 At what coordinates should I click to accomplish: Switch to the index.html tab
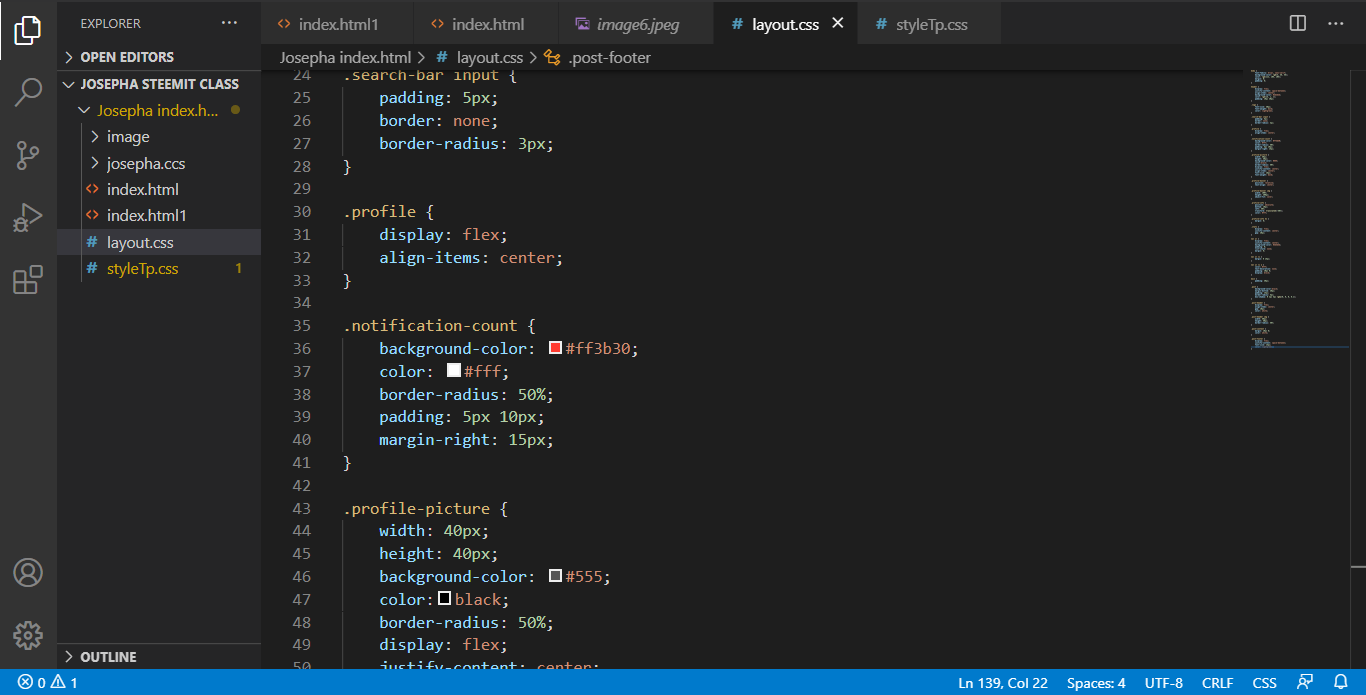point(488,24)
